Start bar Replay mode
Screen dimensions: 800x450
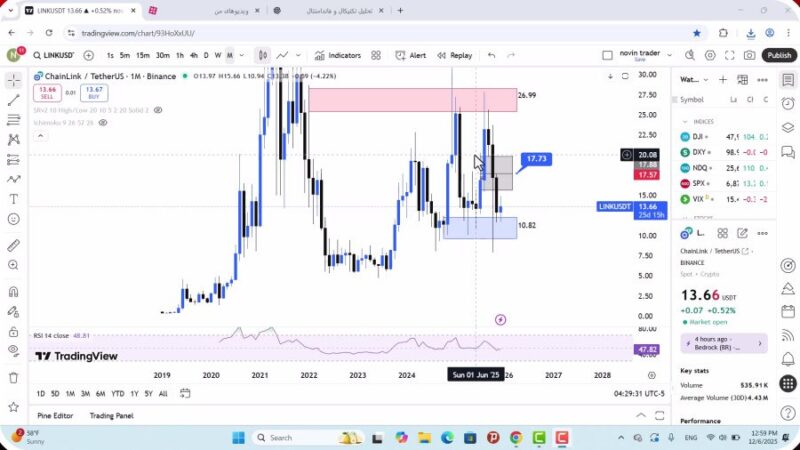click(x=454, y=55)
